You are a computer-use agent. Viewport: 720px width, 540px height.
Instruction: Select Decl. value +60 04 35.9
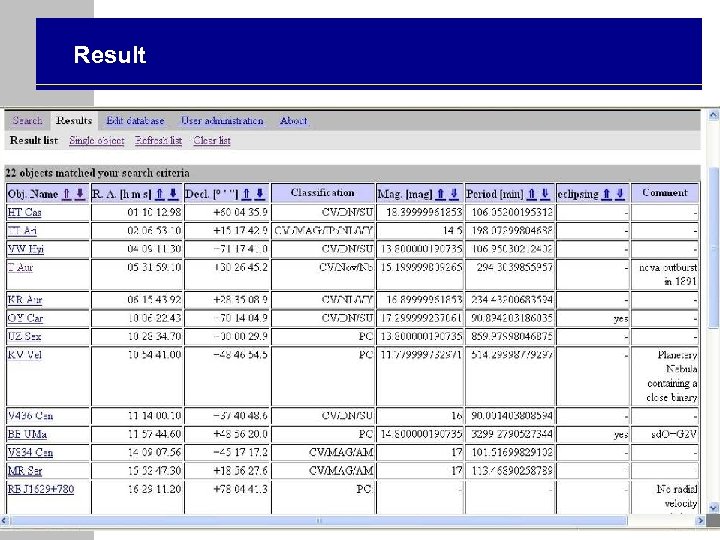(x=240, y=212)
